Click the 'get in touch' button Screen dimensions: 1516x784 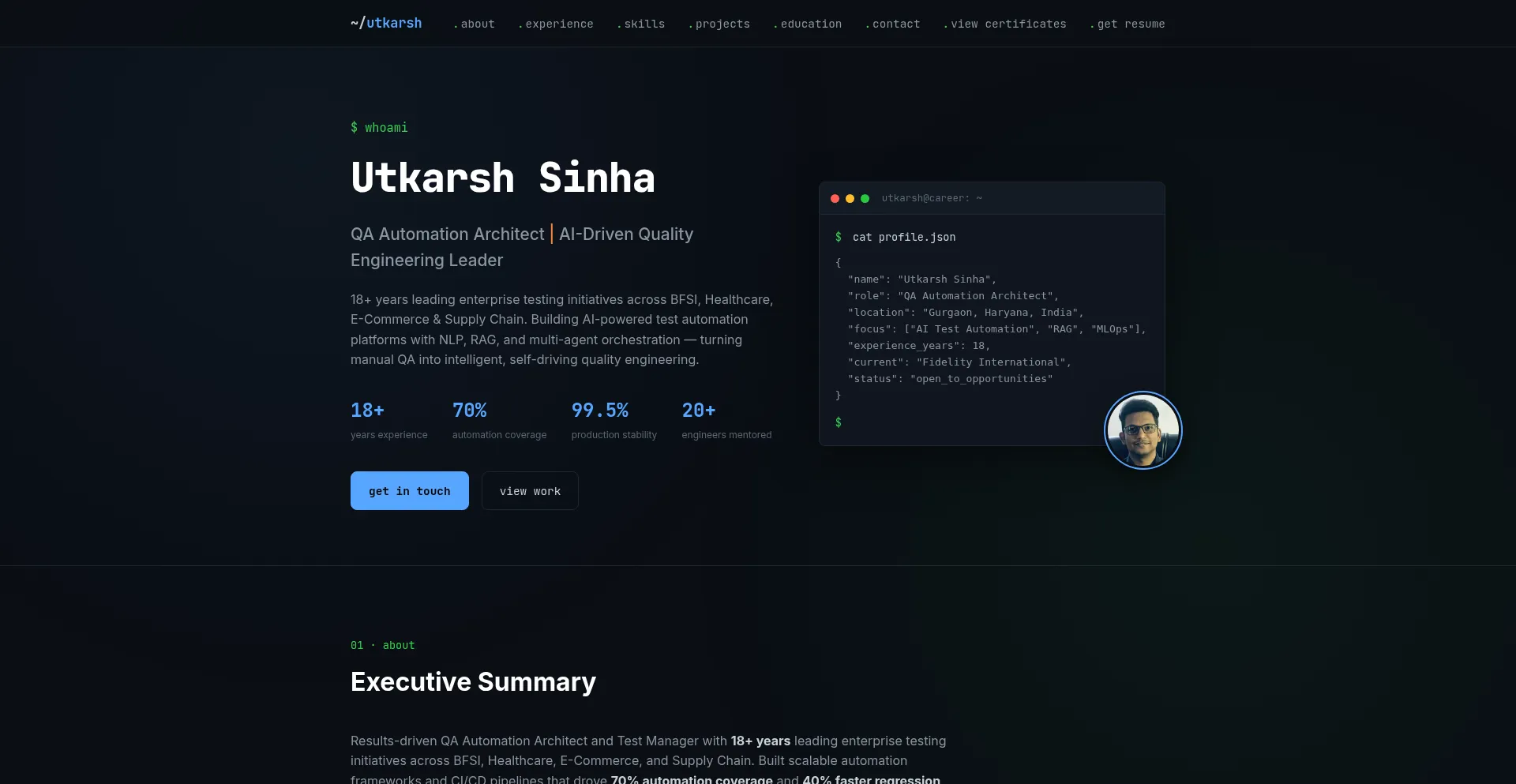click(410, 491)
